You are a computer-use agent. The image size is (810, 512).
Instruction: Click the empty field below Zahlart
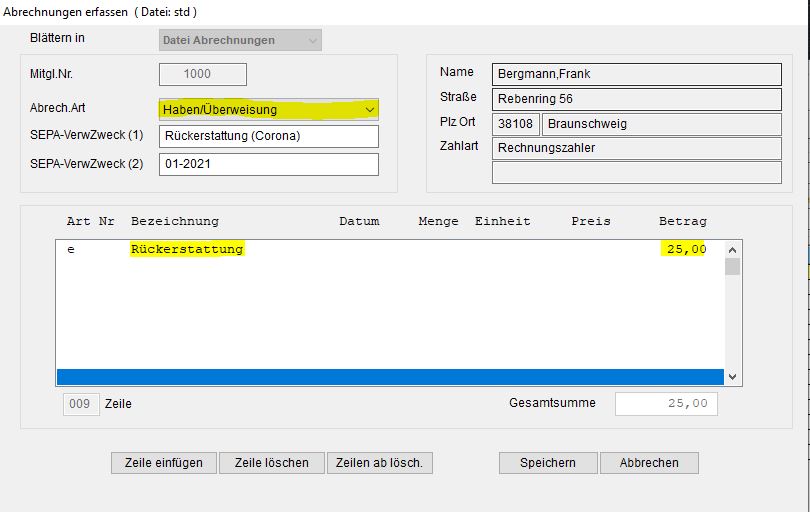pyautogui.click(x=636, y=172)
